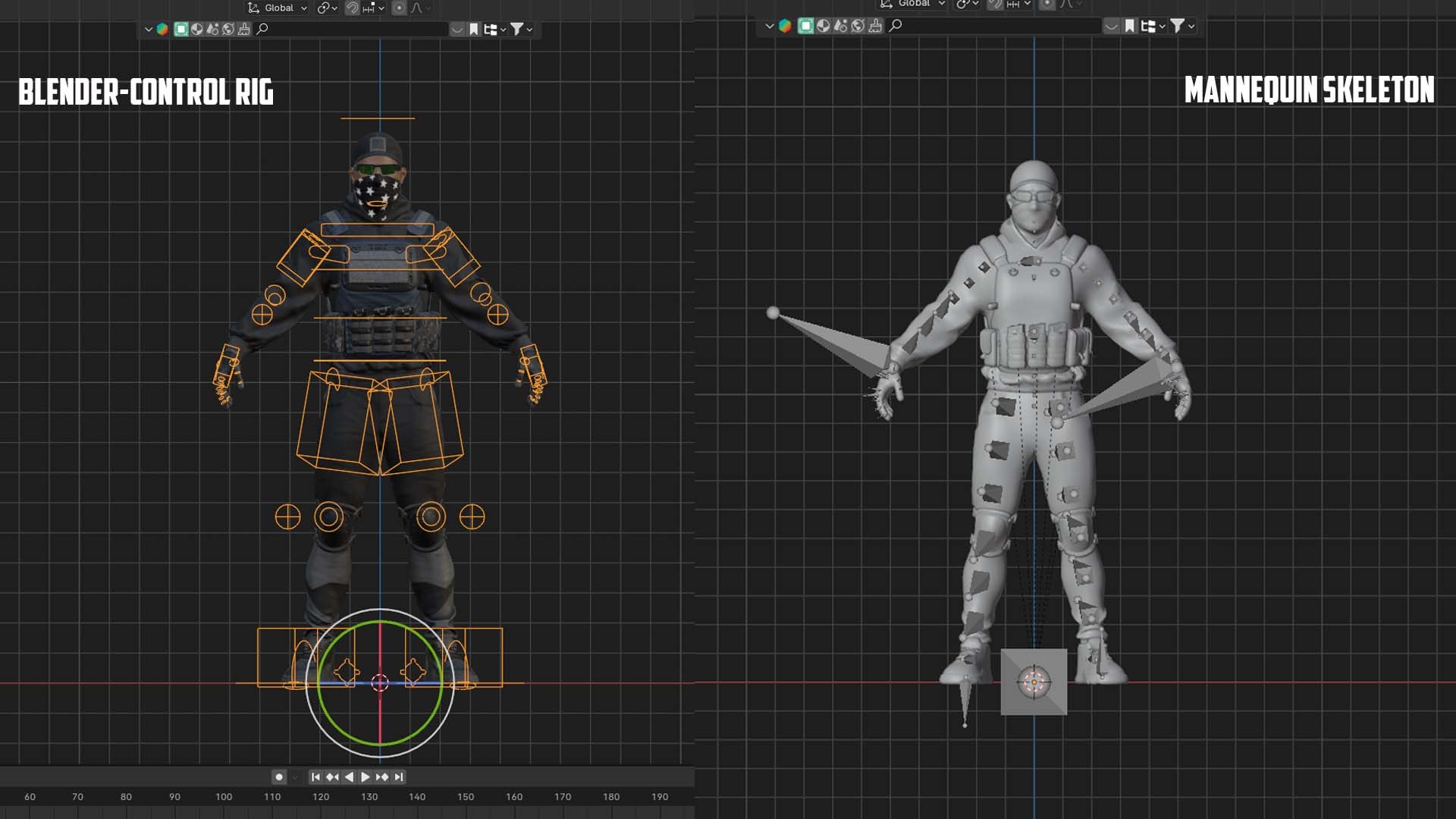Play the animation forward

click(366, 777)
